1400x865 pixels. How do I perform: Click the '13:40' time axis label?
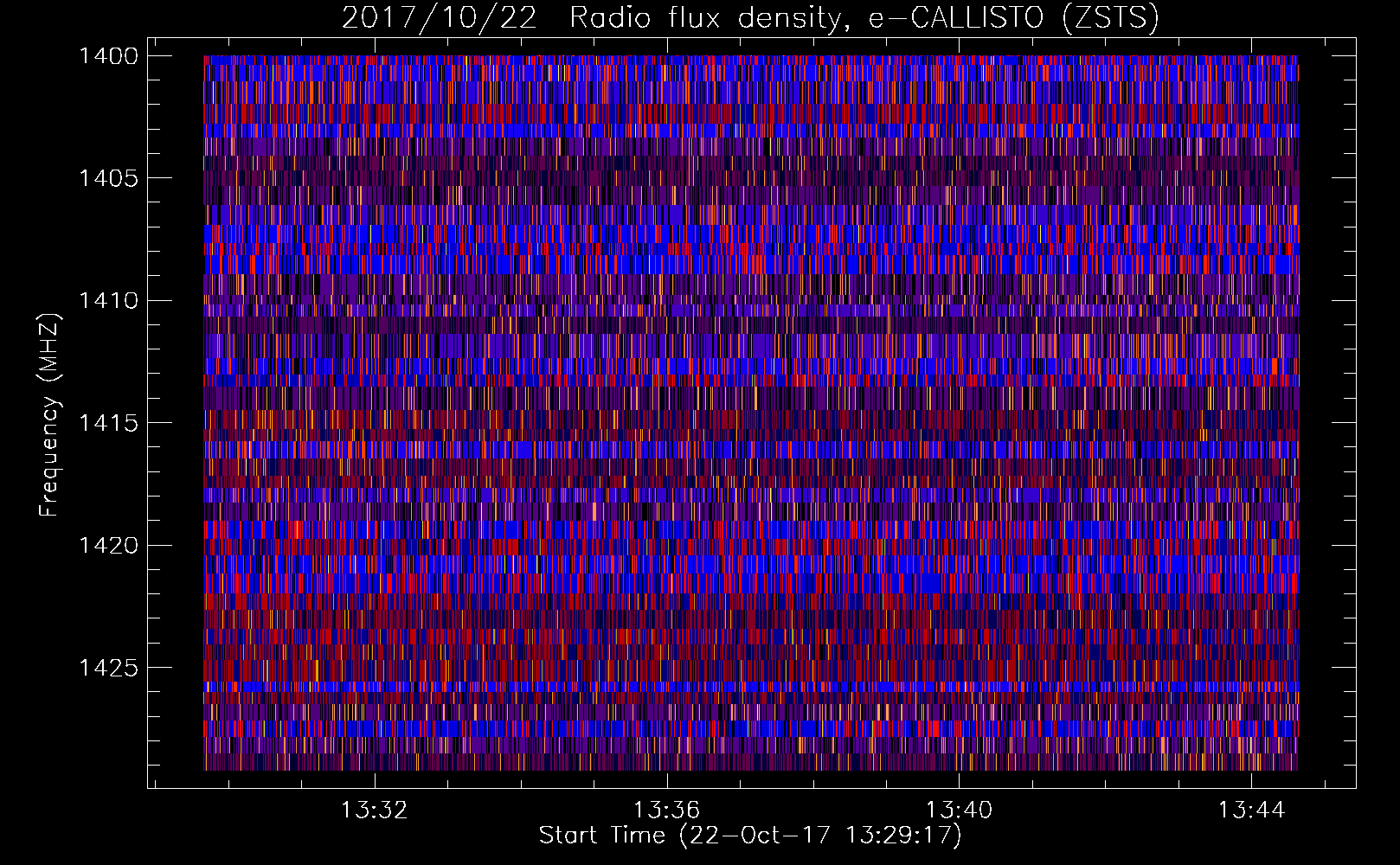959,811
